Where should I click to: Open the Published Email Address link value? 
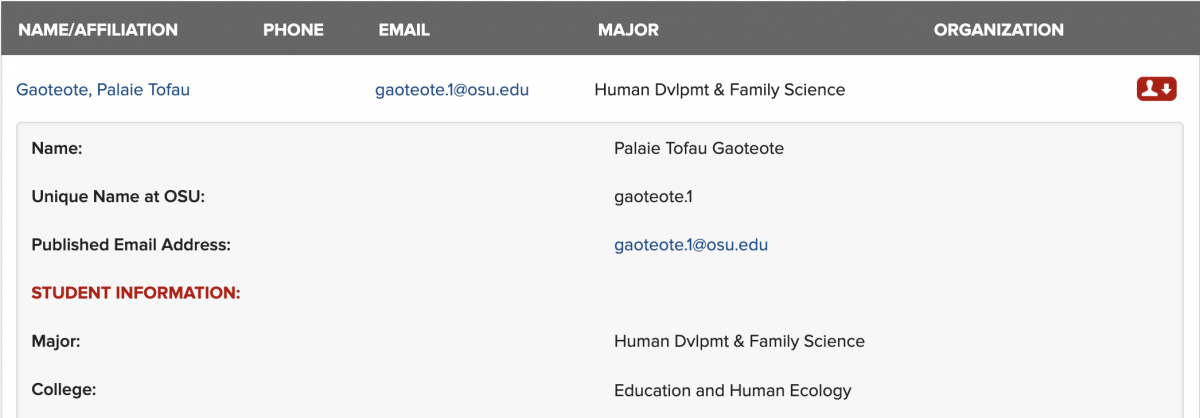pos(691,245)
